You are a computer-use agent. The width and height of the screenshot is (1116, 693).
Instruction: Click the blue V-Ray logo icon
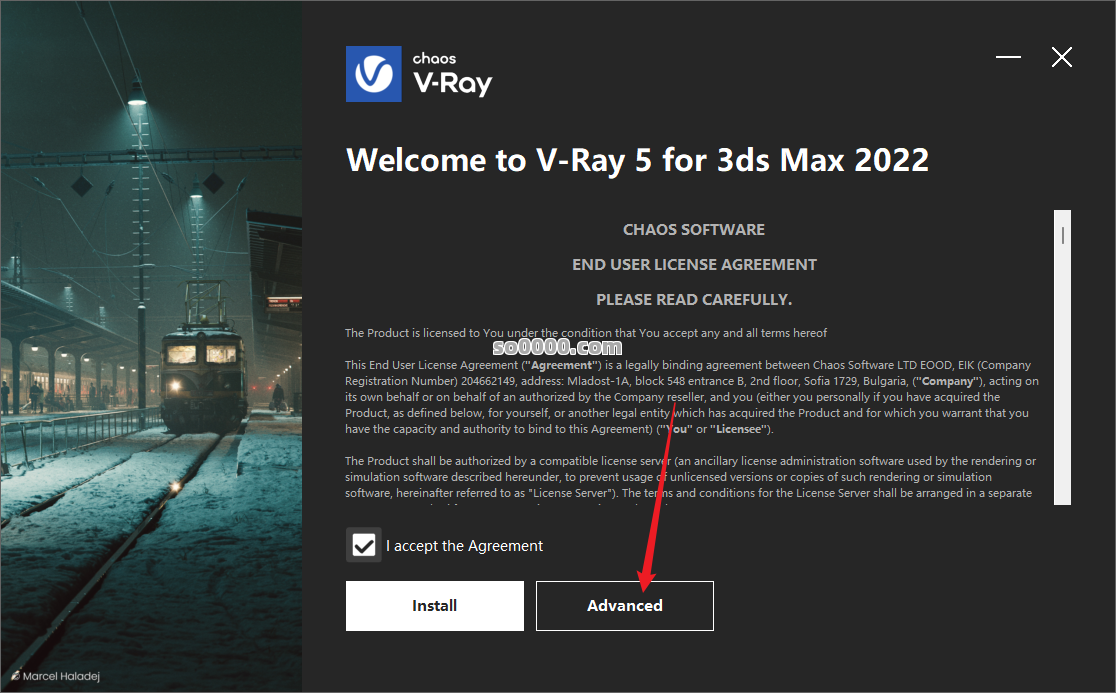[x=374, y=74]
